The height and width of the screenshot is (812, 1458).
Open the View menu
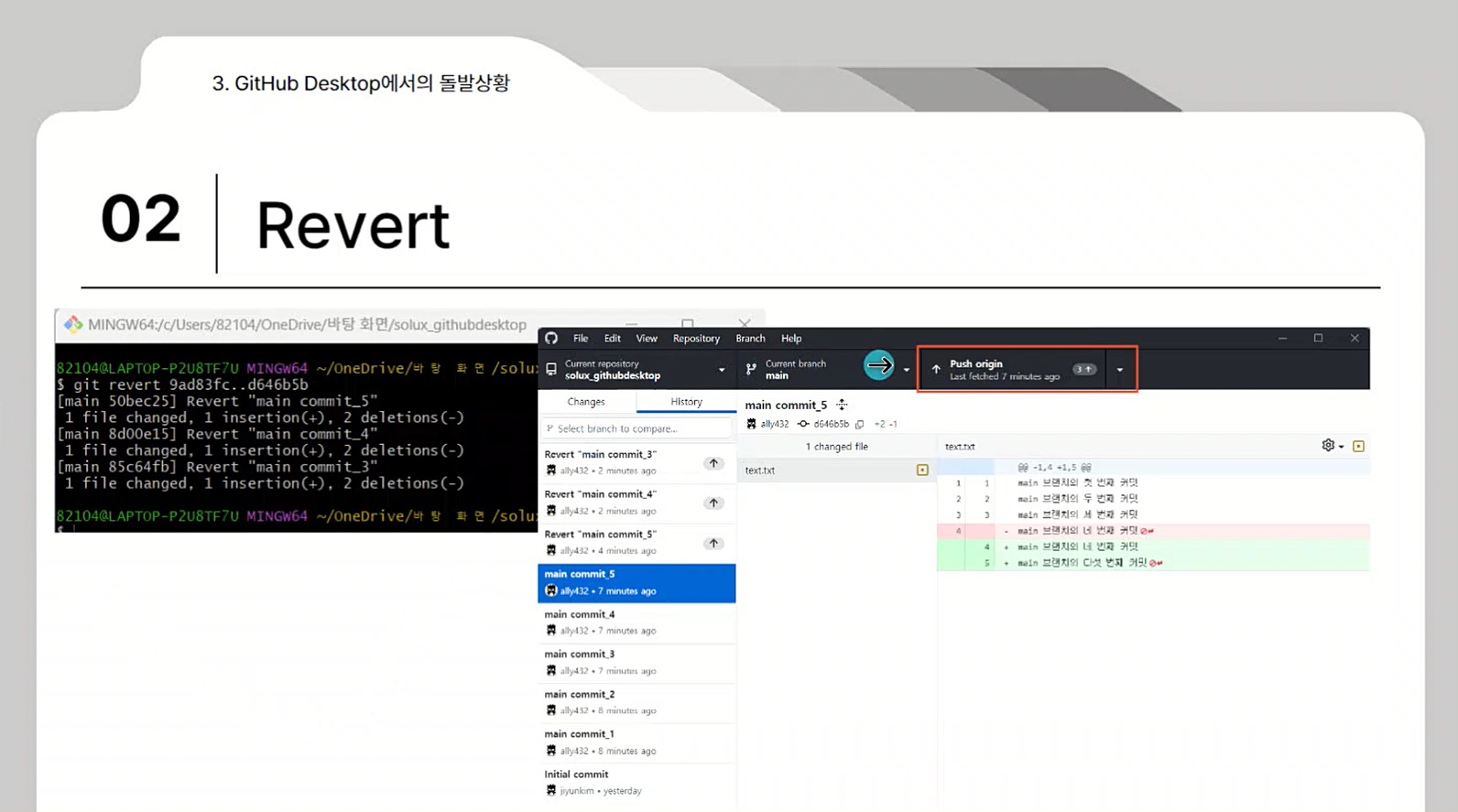[x=647, y=338]
